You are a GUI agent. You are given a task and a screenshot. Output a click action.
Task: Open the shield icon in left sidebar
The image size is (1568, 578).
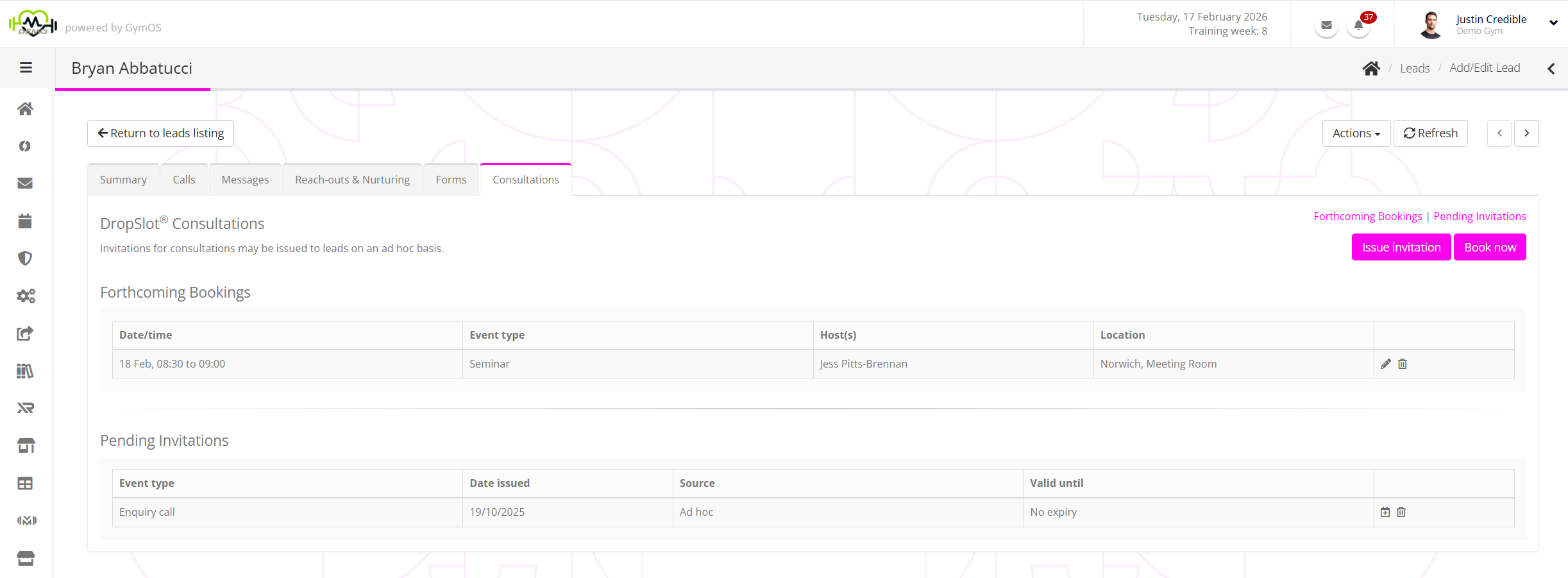tap(25, 258)
